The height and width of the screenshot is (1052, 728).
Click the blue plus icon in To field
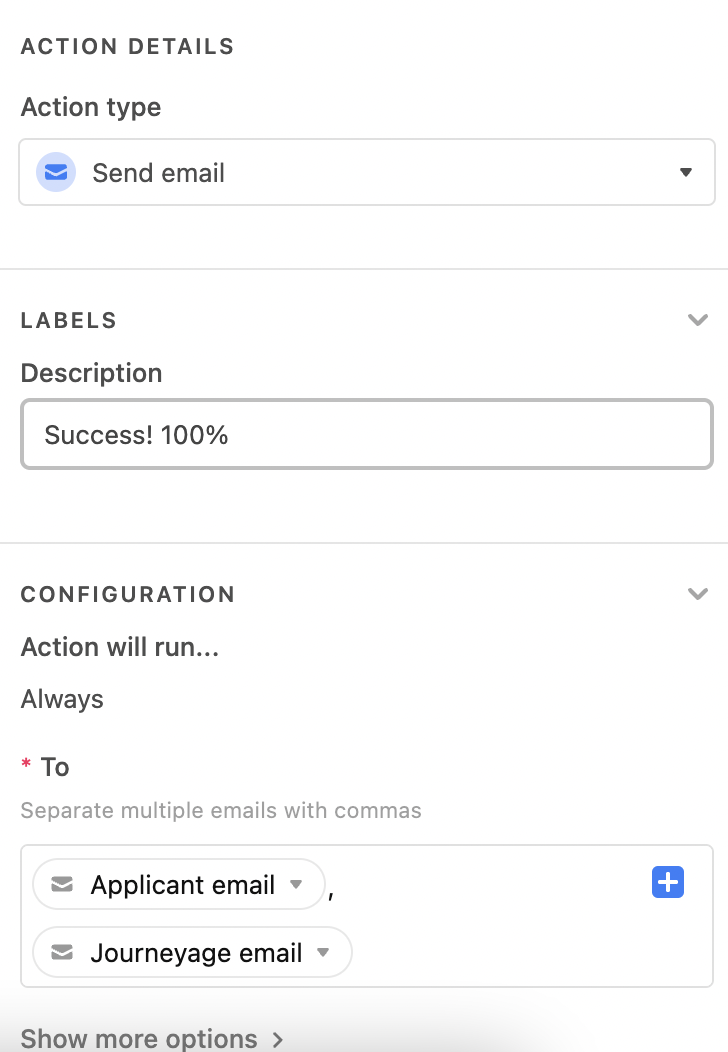coord(668,882)
